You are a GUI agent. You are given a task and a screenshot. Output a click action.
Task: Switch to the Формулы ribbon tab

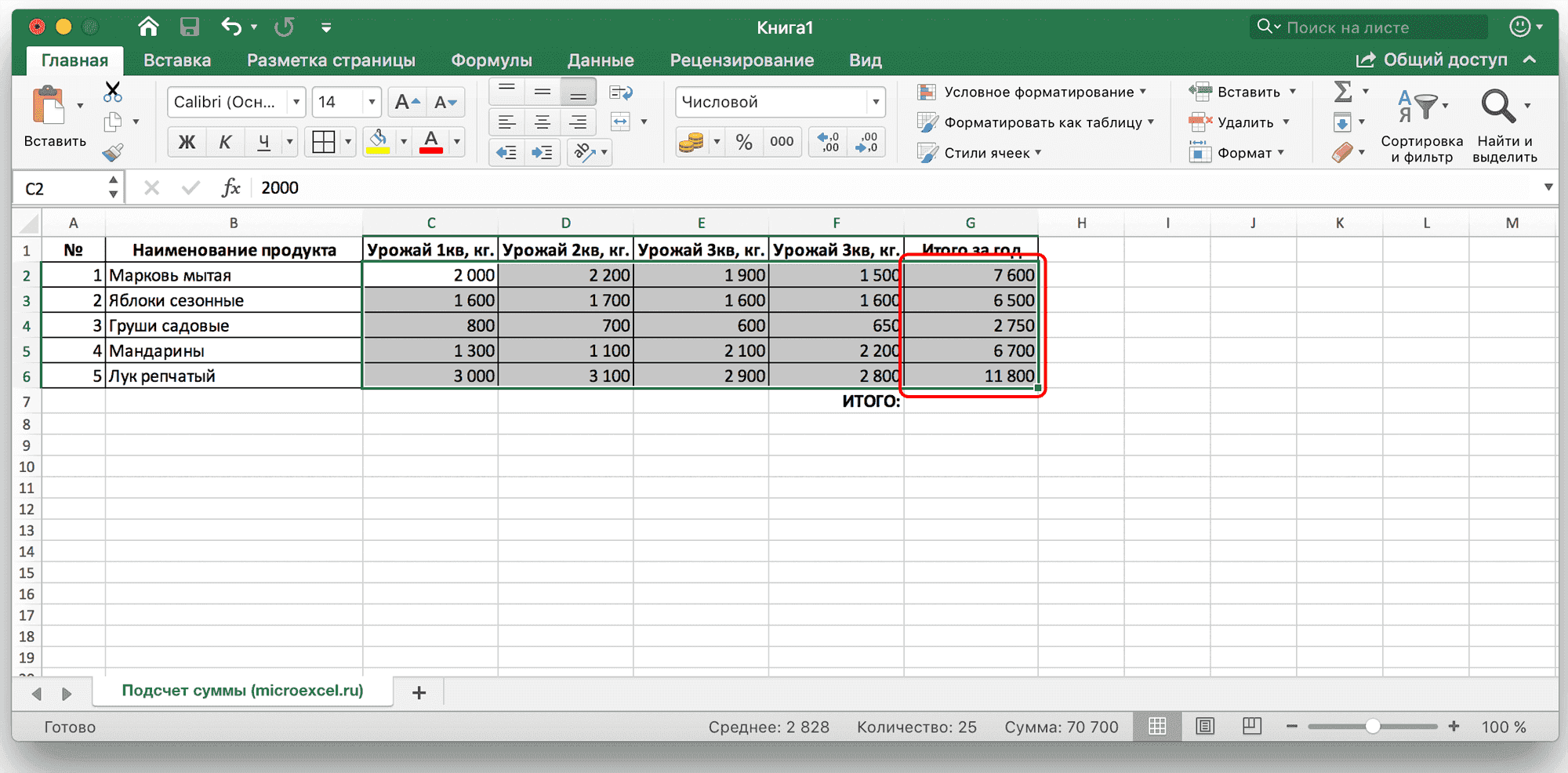pyautogui.click(x=492, y=60)
